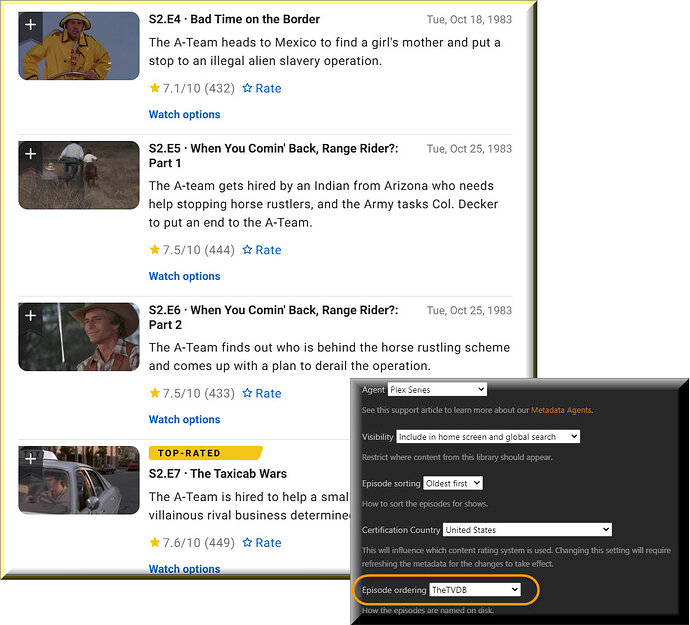Open the Range Rider Part 2 thumbnail
690x625 pixels.
pos(79,337)
